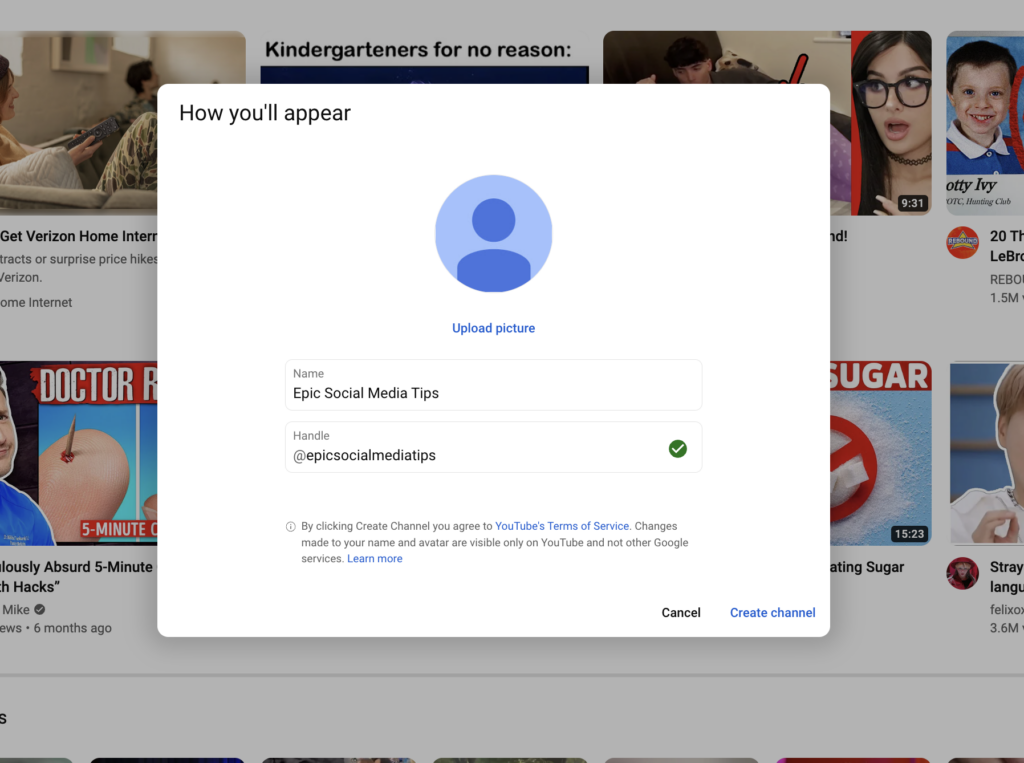Follow the Learn more link

click(375, 559)
